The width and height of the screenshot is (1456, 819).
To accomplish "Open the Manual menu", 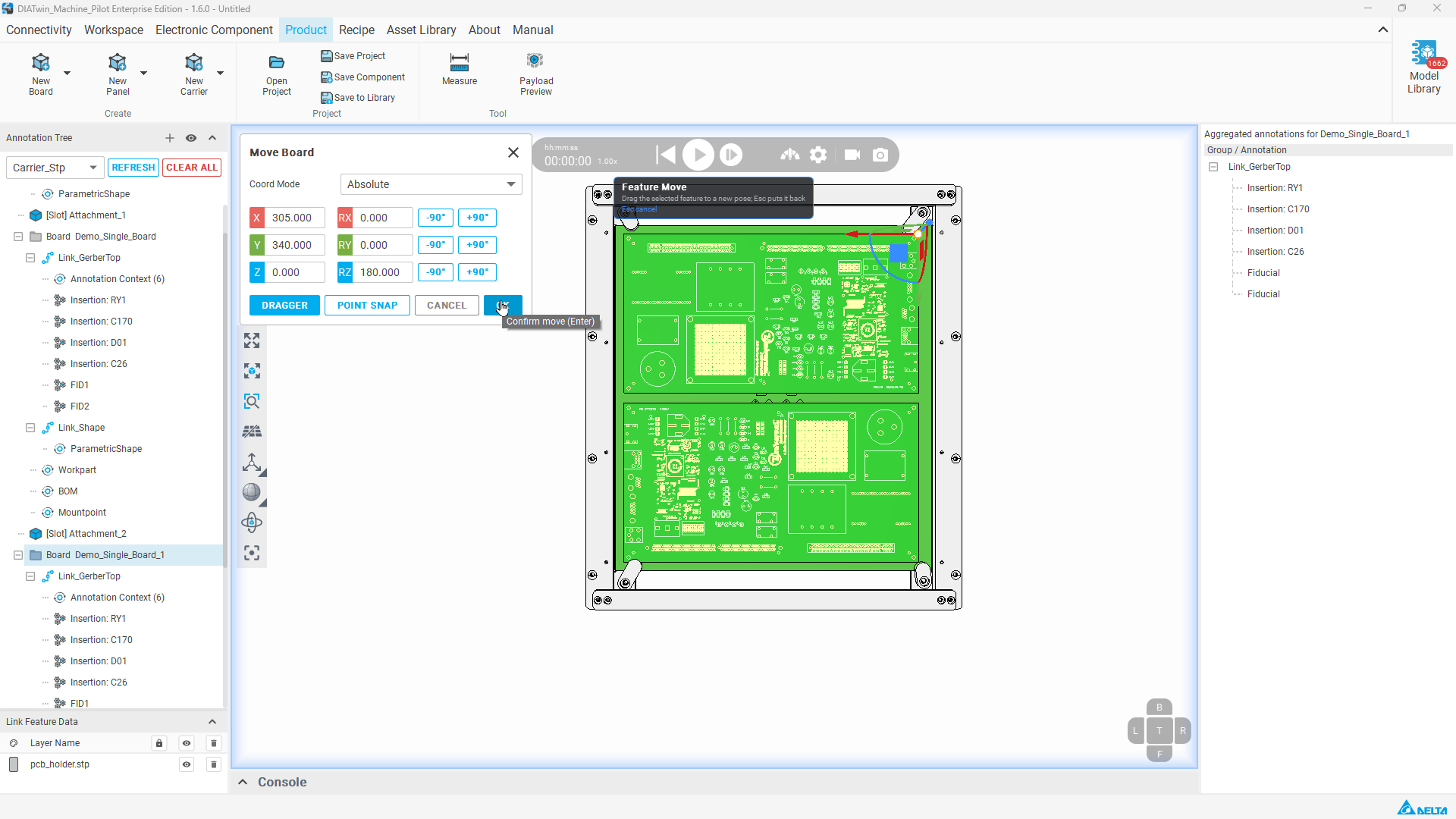I will click(x=532, y=30).
